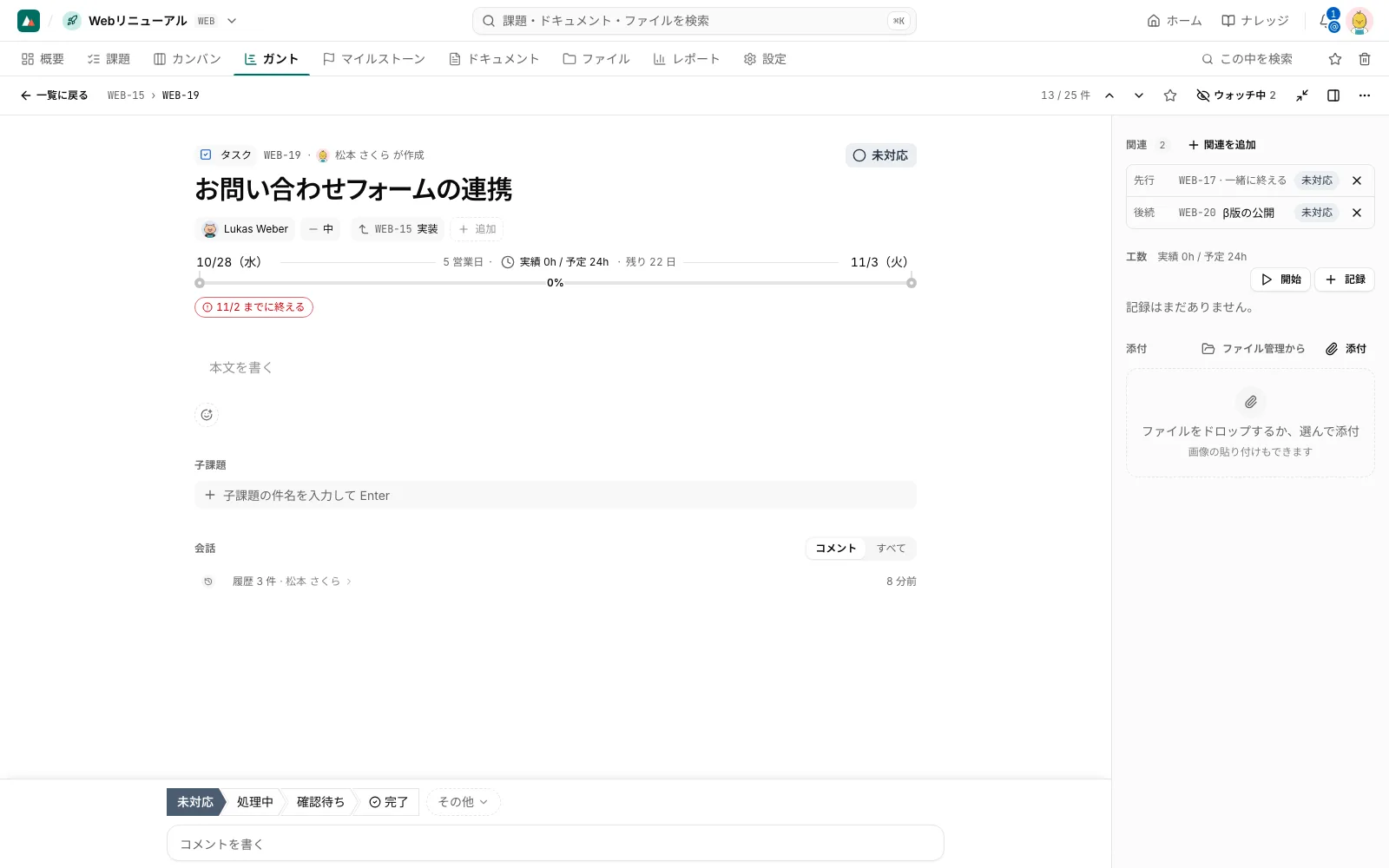Image resolution: width=1389 pixels, height=868 pixels.
Task: Click the コメントを書く input
Action: (556, 843)
